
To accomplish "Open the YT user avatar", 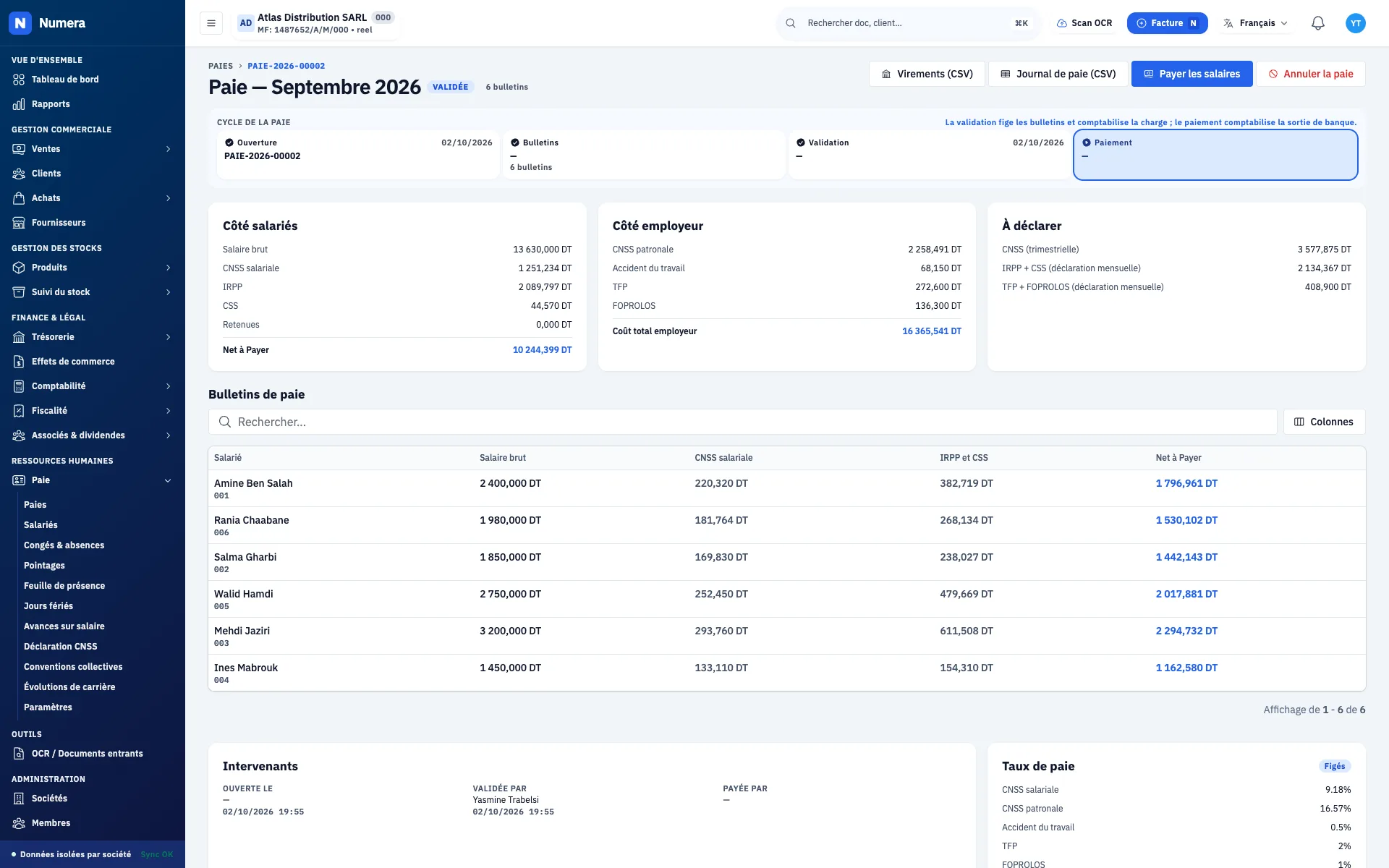I will coord(1356,23).
